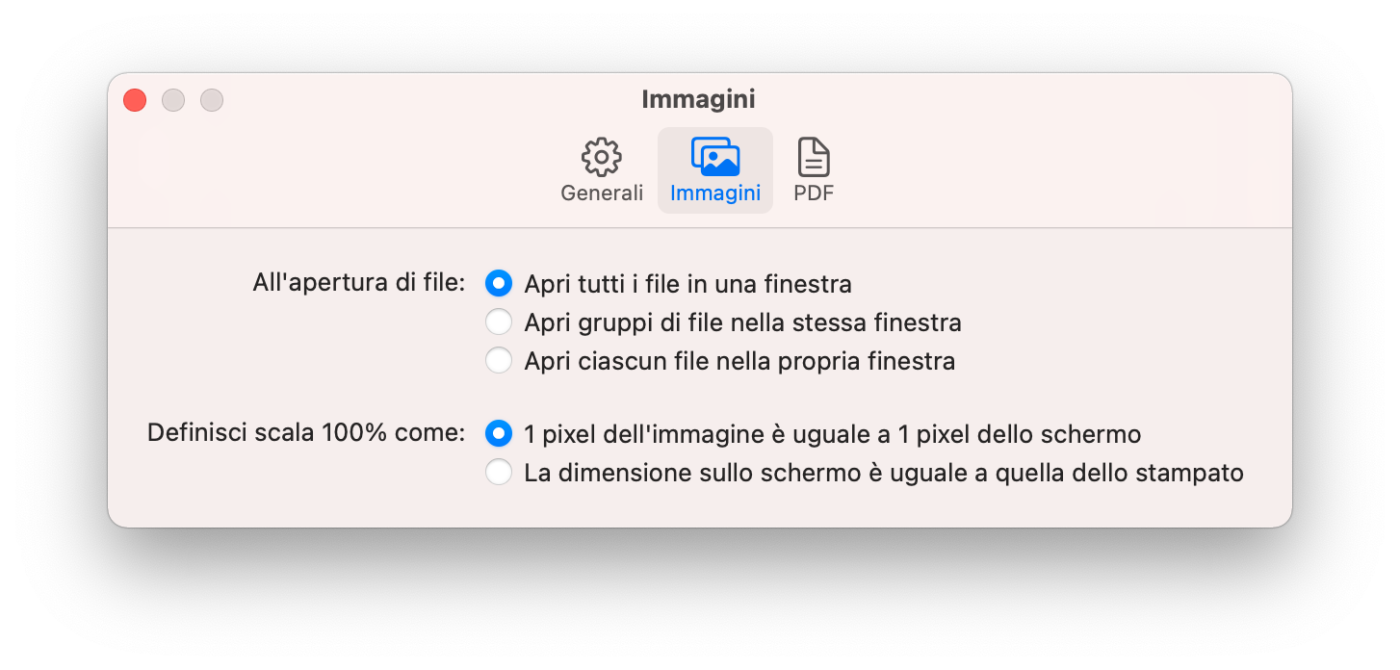Click the 'Definisci scala 100% come:' label
1400x670 pixels.
click(306, 433)
